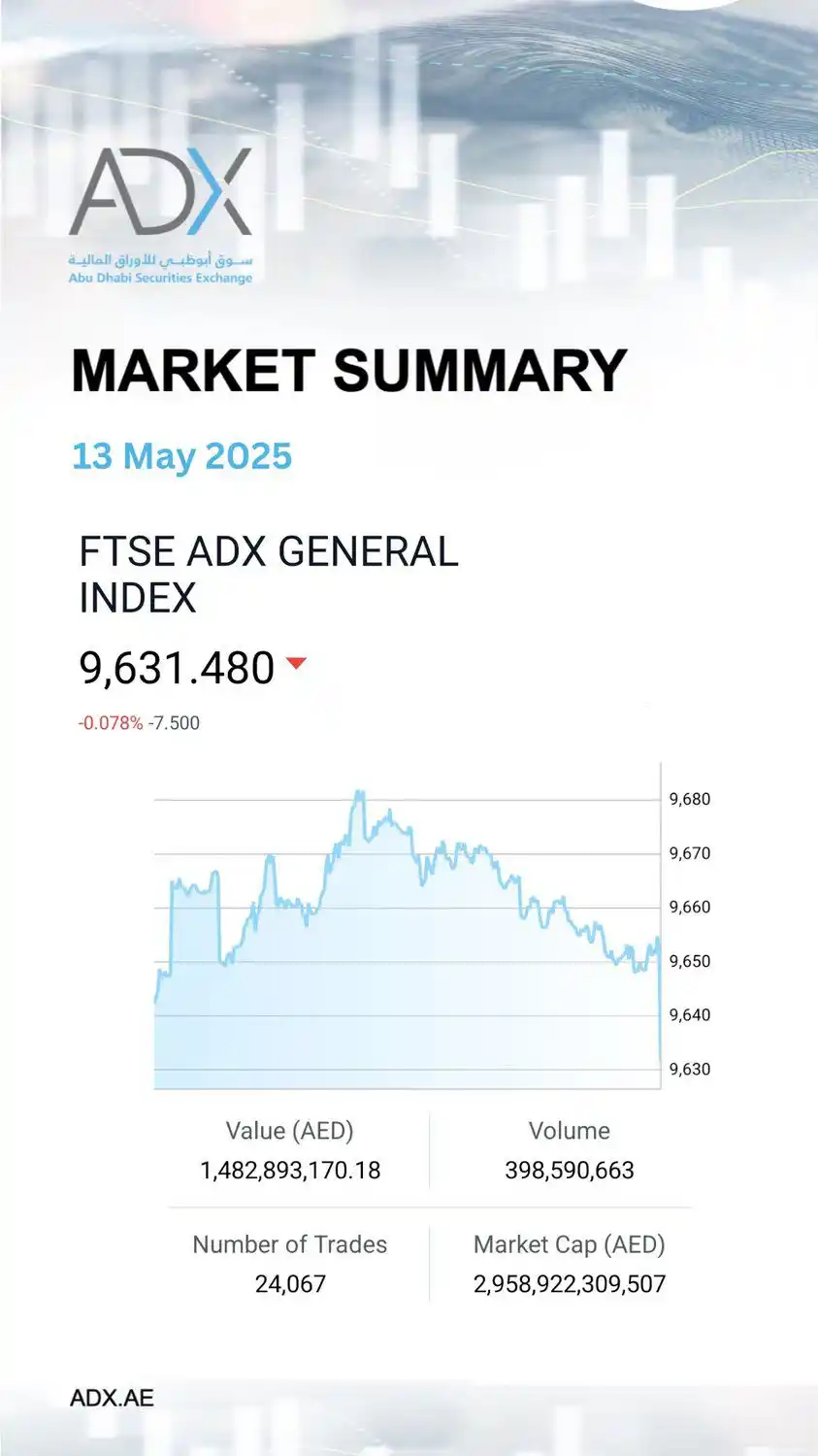
Task: Click the MARKET SUMMARY heading
Action: 349,371
